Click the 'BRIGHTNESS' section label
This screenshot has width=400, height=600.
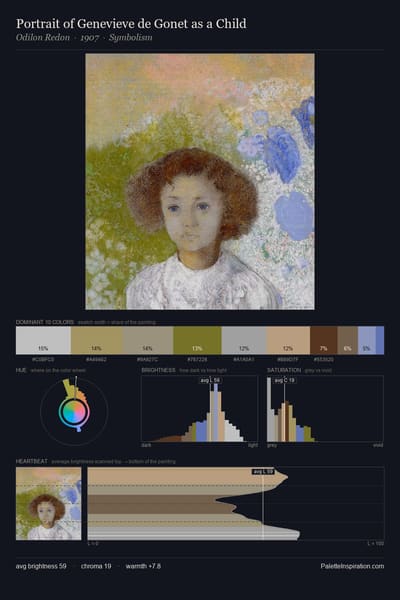[x=158, y=370]
